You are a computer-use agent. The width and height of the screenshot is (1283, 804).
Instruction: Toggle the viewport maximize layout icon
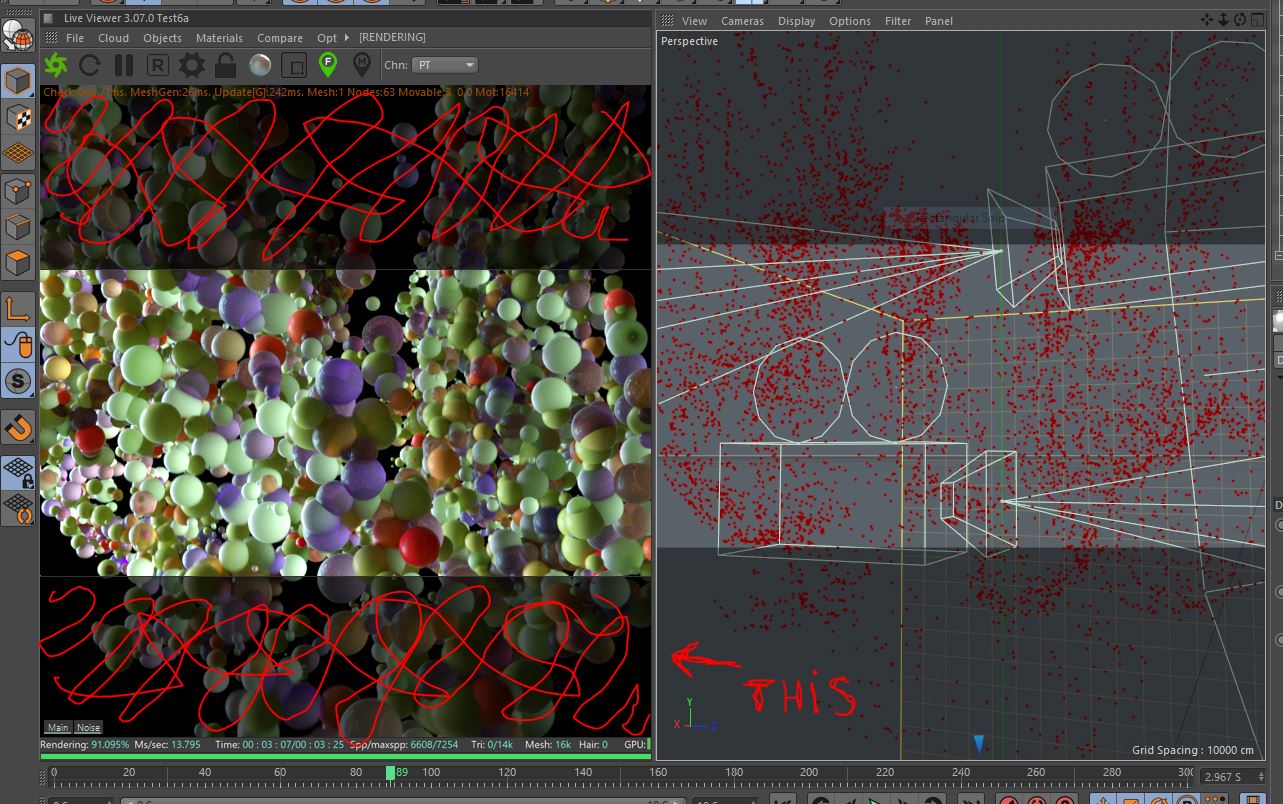point(1257,20)
